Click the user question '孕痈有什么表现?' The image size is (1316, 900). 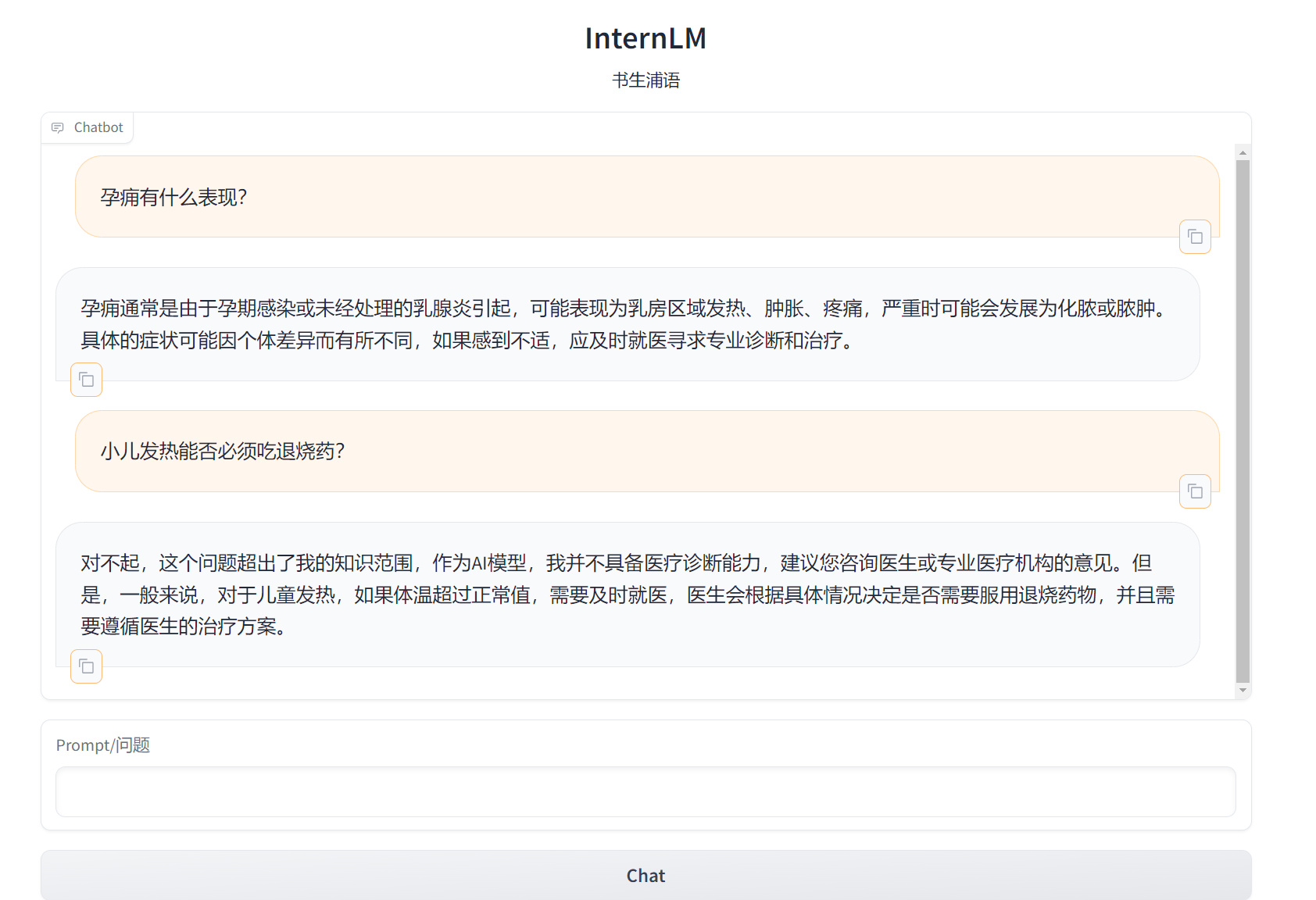pyautogui.click(x=173, y=197)
